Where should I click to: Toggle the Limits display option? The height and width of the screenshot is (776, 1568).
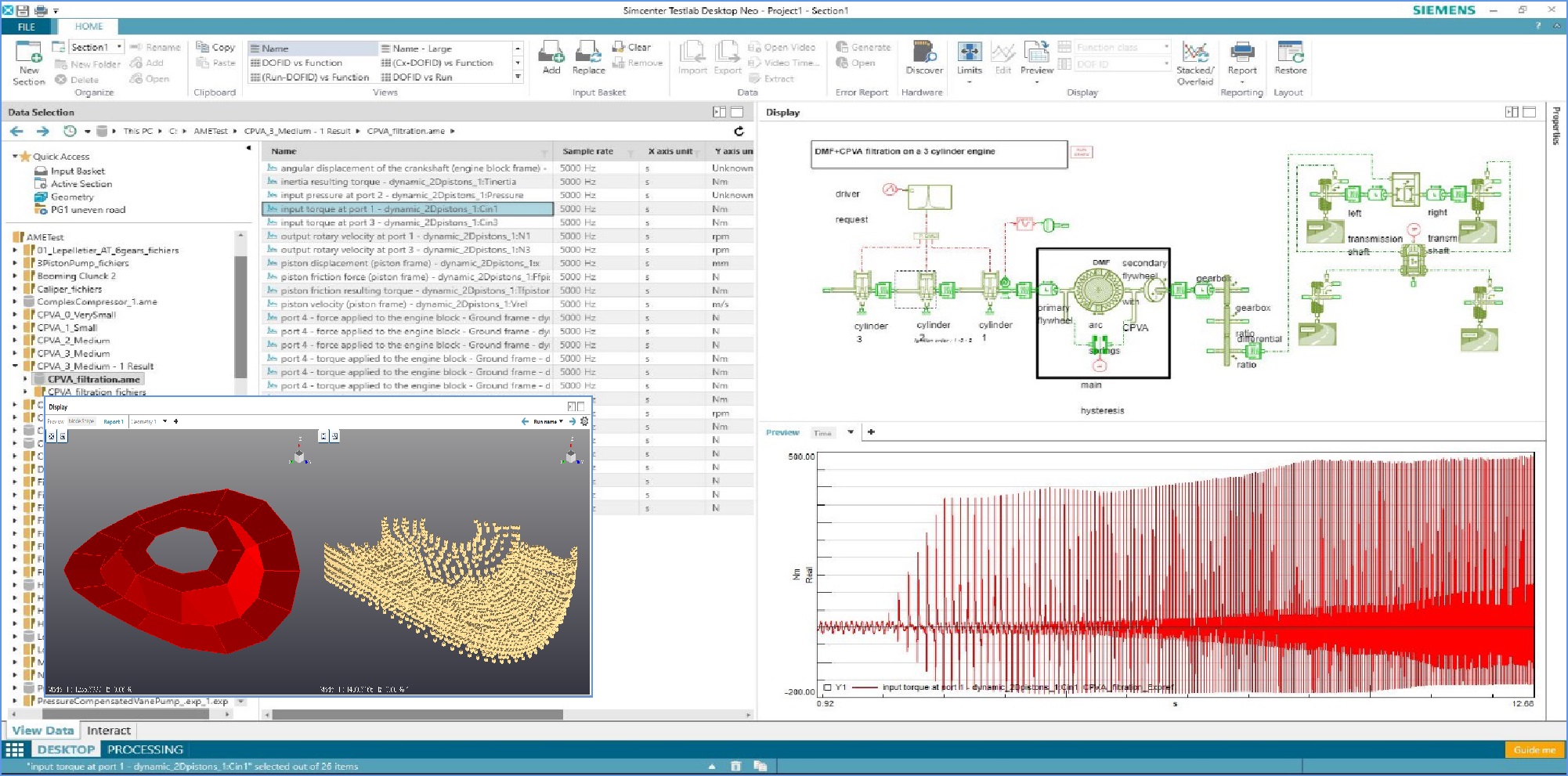coord(969,55)
